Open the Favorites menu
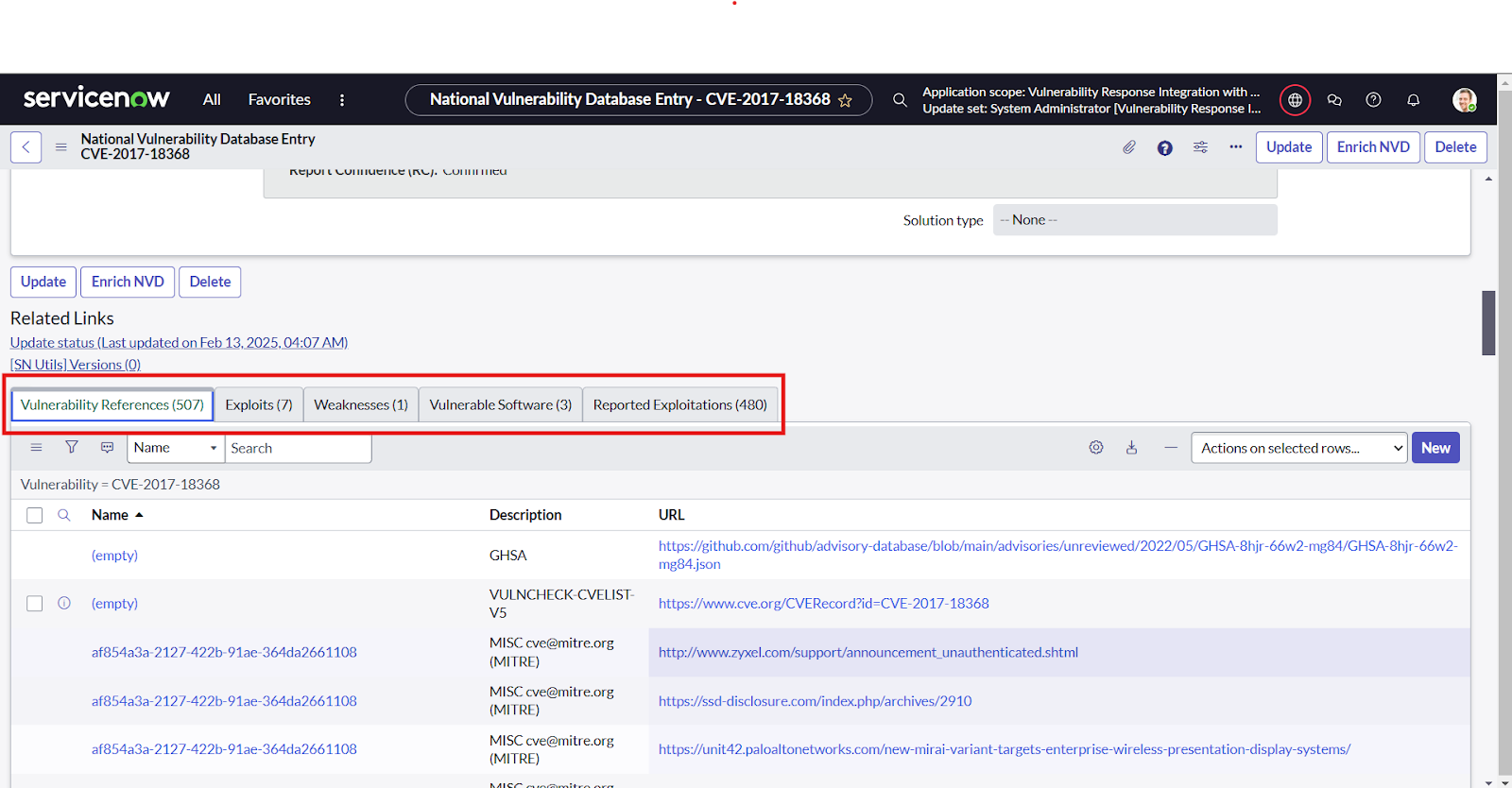The image size is (1512, 788). [x=279, y=99]
